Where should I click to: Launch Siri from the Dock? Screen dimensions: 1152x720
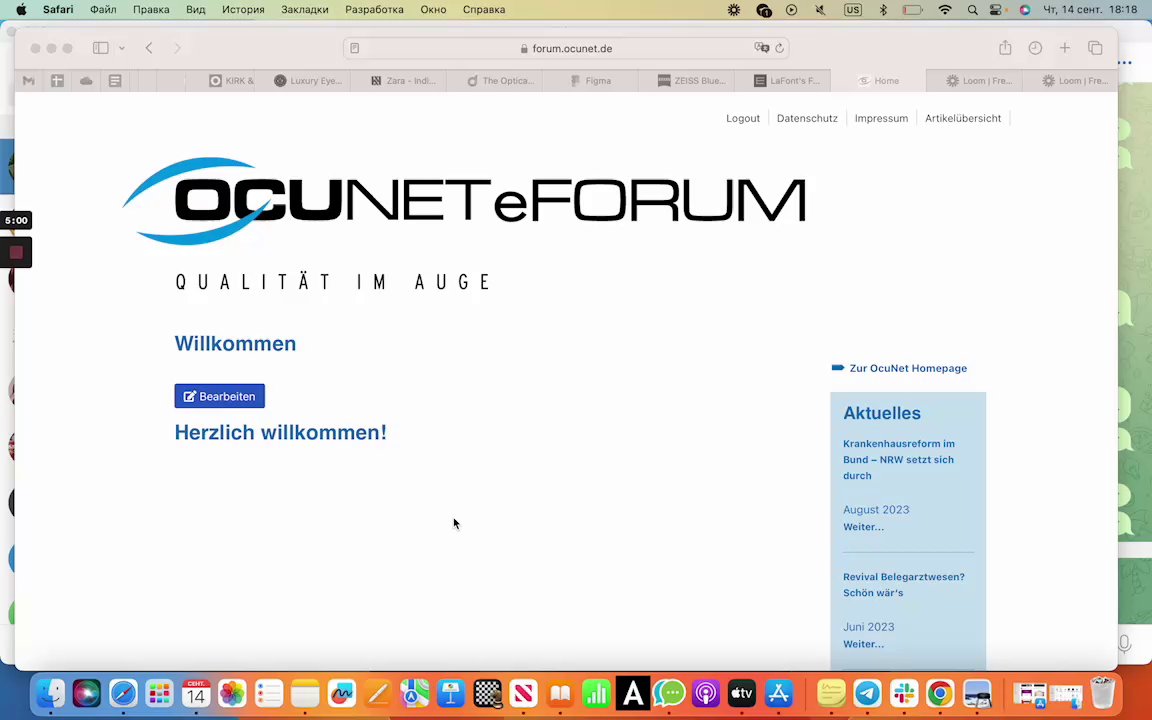tap(87, 693)
